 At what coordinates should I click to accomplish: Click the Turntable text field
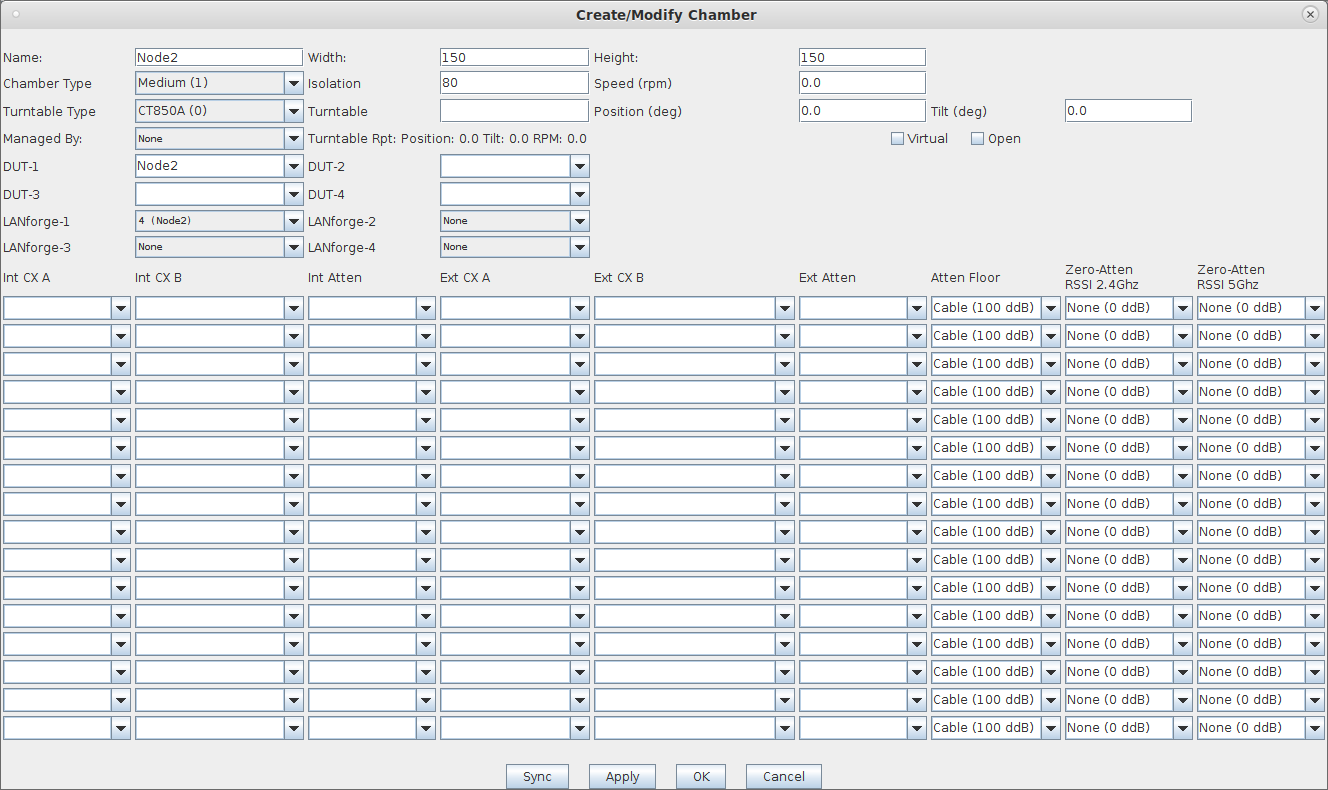[514, 111]
